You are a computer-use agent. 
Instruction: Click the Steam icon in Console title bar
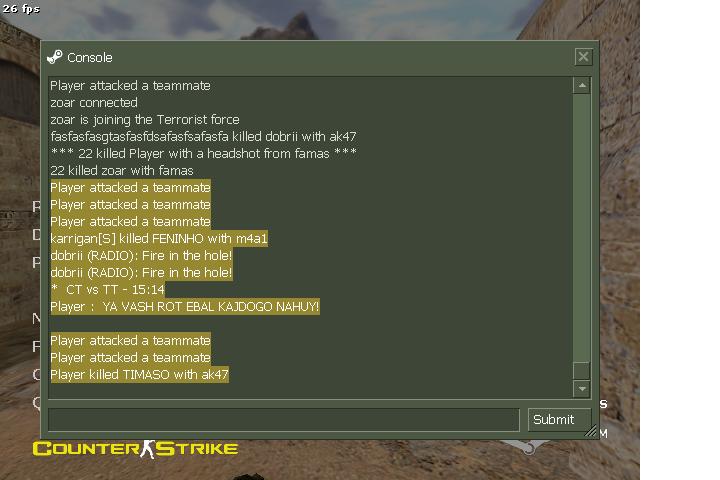pos(55,57)
